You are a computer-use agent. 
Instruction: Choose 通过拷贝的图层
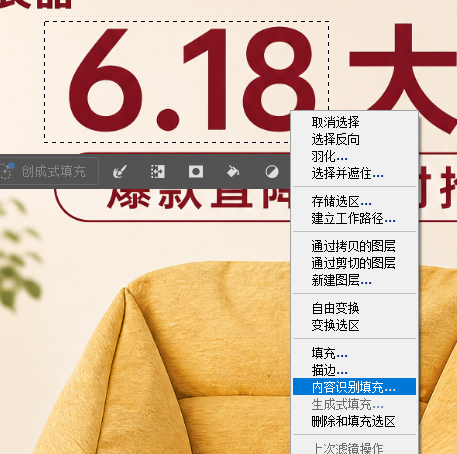tap(355, 246)
